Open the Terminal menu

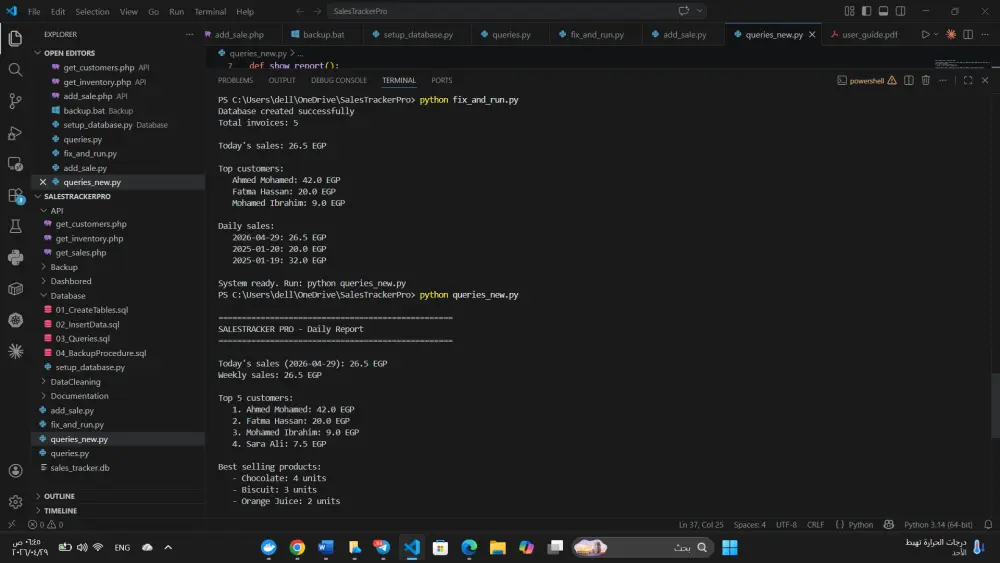point(210,11)
